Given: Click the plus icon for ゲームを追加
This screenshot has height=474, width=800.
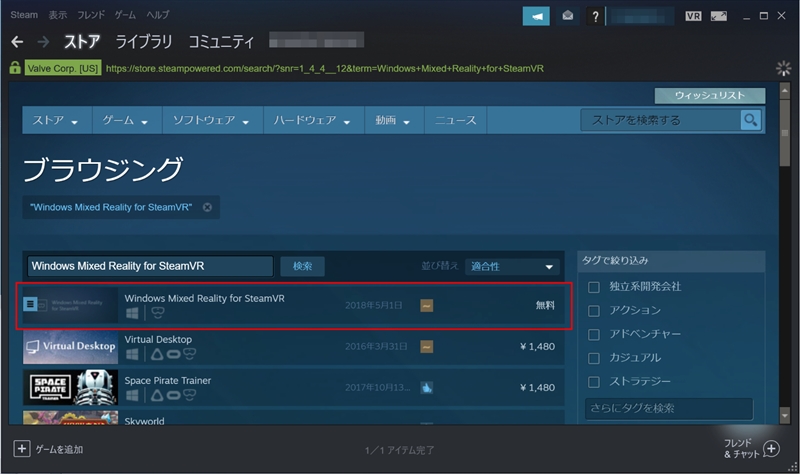Looking at the screenshot, I should click(x=21, y=448).
